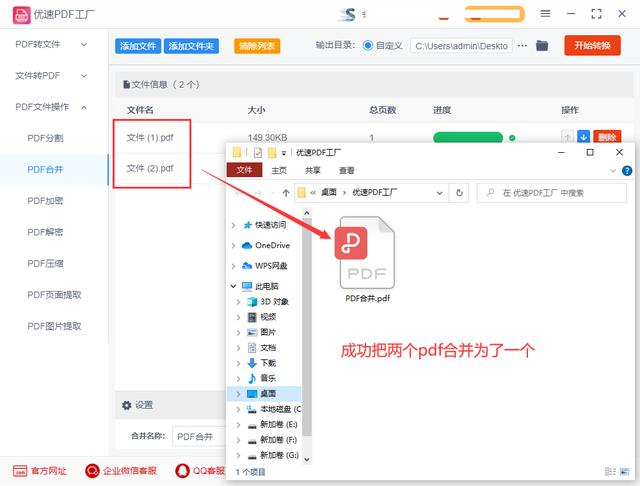Open the 主页 ribbon tab

[279, 171]
